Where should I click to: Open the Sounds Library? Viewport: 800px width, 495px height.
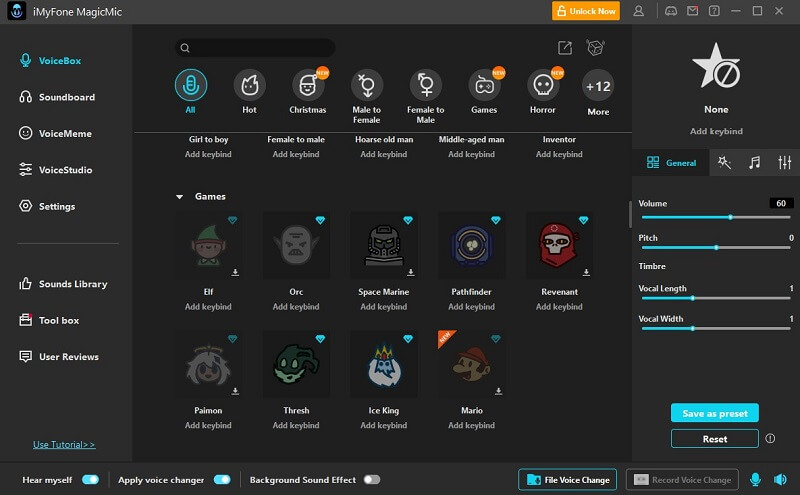point(63,284)
